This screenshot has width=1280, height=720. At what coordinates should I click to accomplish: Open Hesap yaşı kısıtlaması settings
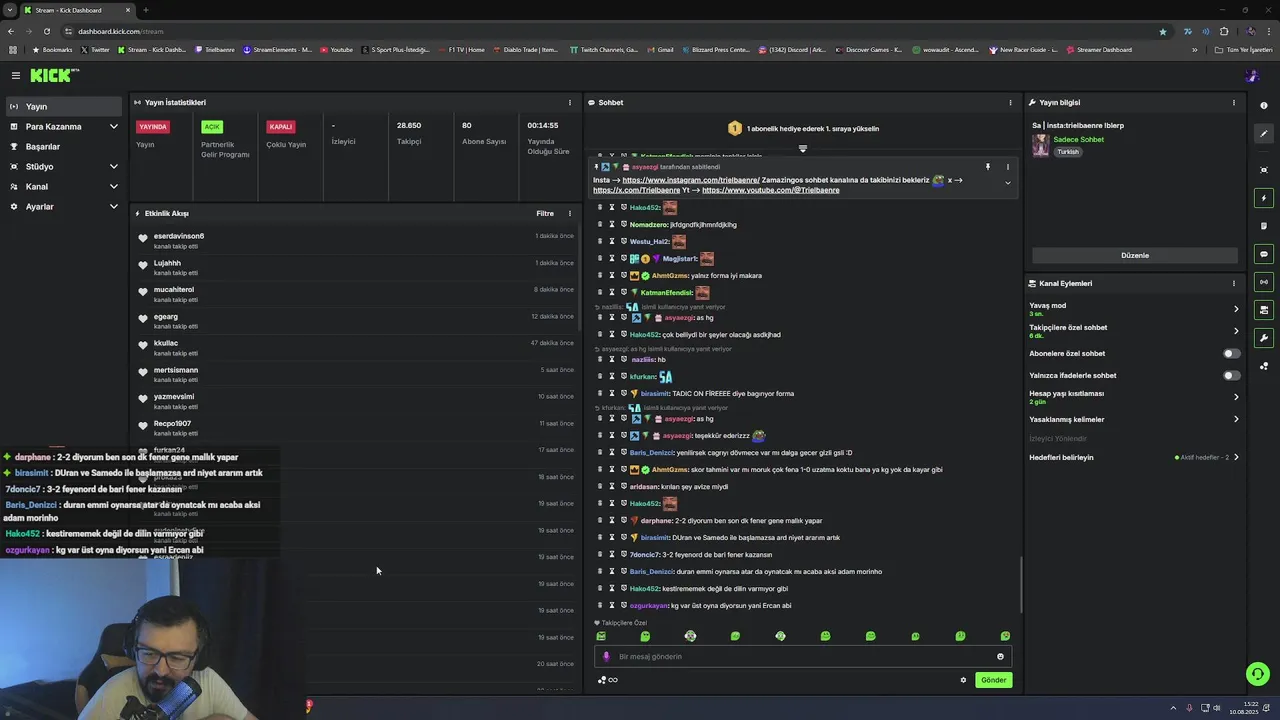(1135, 397)
